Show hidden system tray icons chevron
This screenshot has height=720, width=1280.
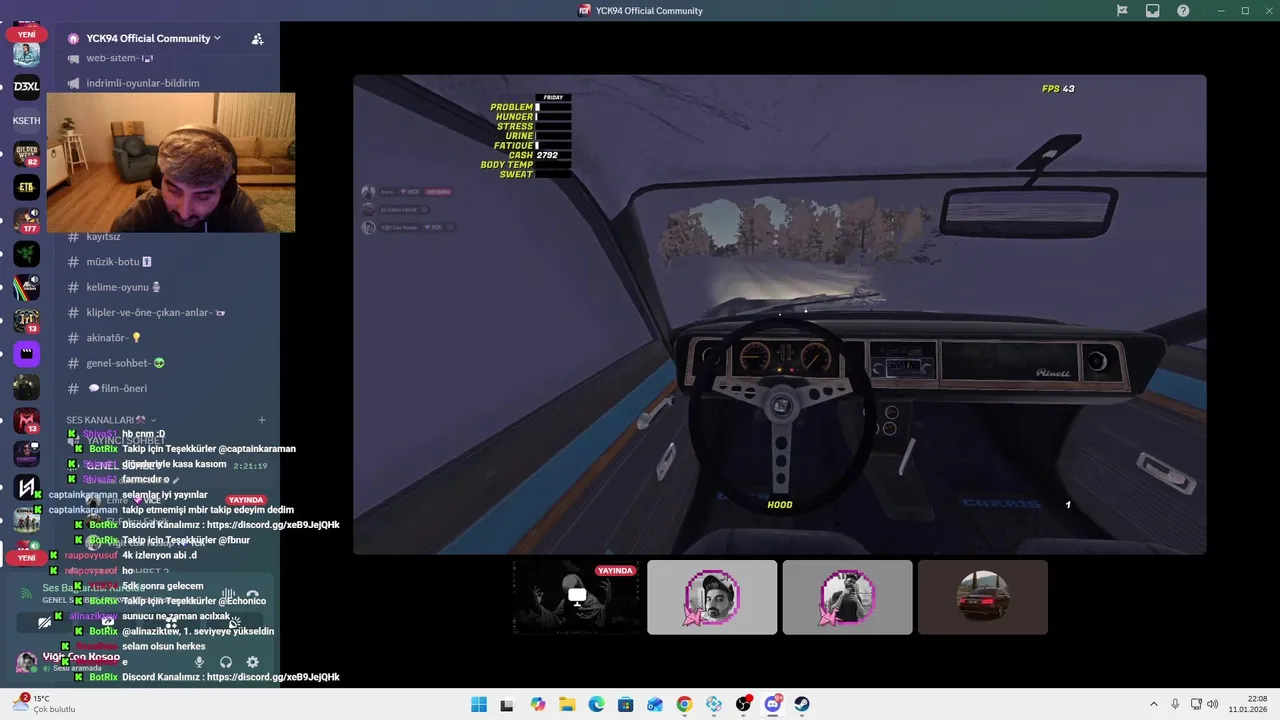tap(1156, 704)
